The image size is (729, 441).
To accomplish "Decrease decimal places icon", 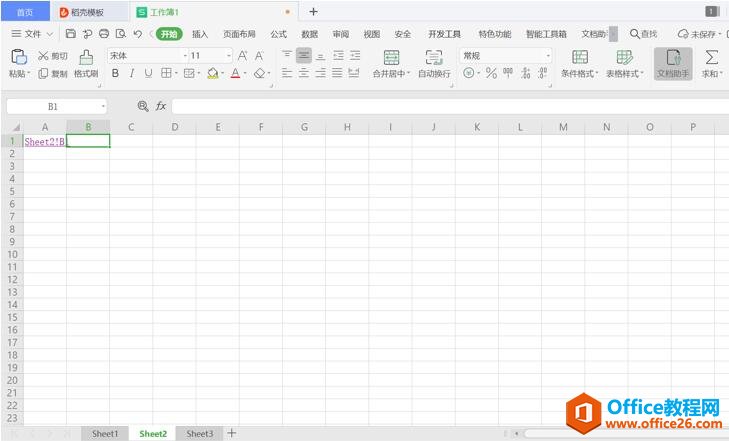I will [543, 73].
